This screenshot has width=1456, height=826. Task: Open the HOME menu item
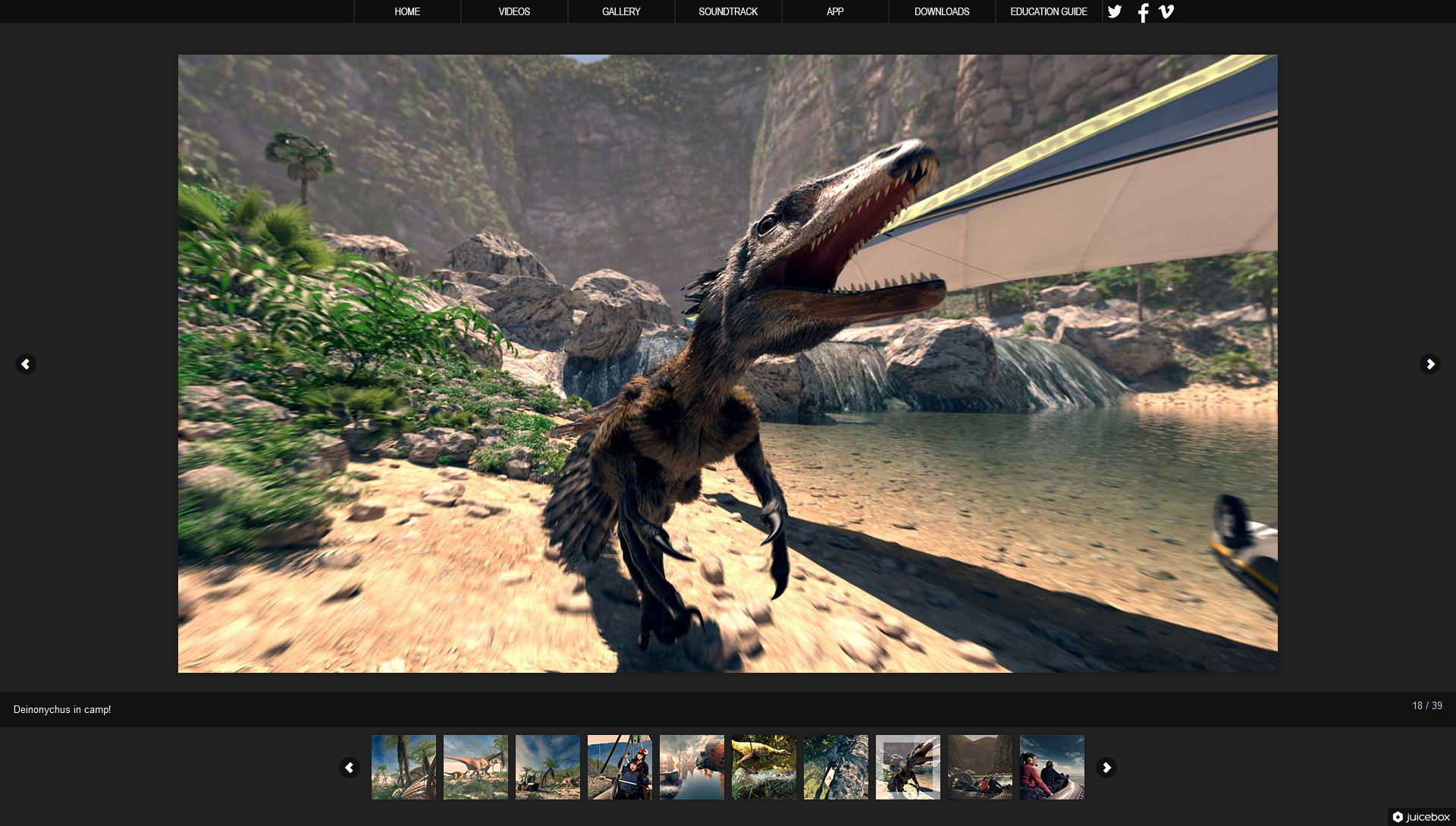pyautogui.click(x=407, y=11)
